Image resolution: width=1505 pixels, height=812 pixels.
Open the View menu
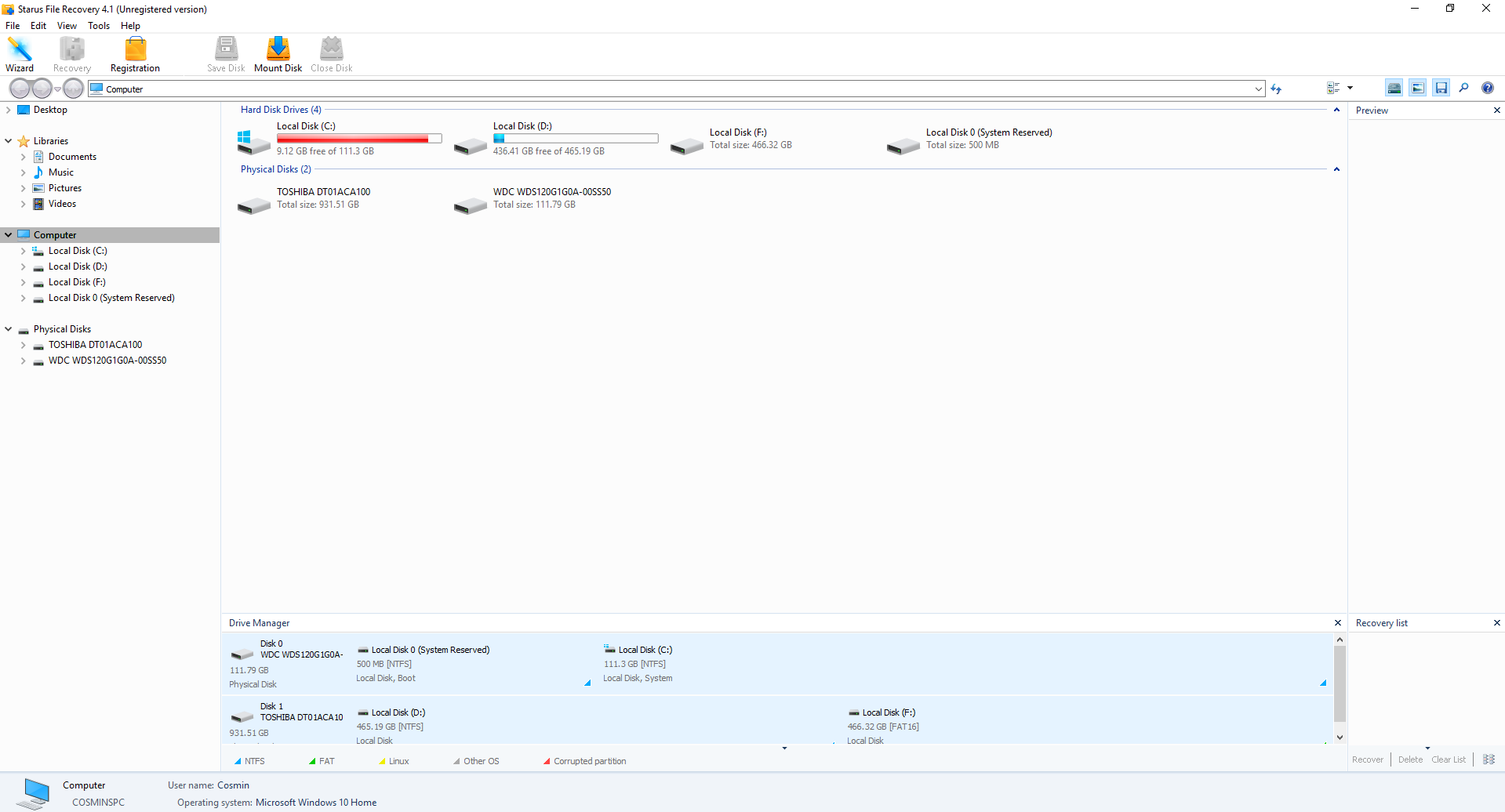coord(67,26)
